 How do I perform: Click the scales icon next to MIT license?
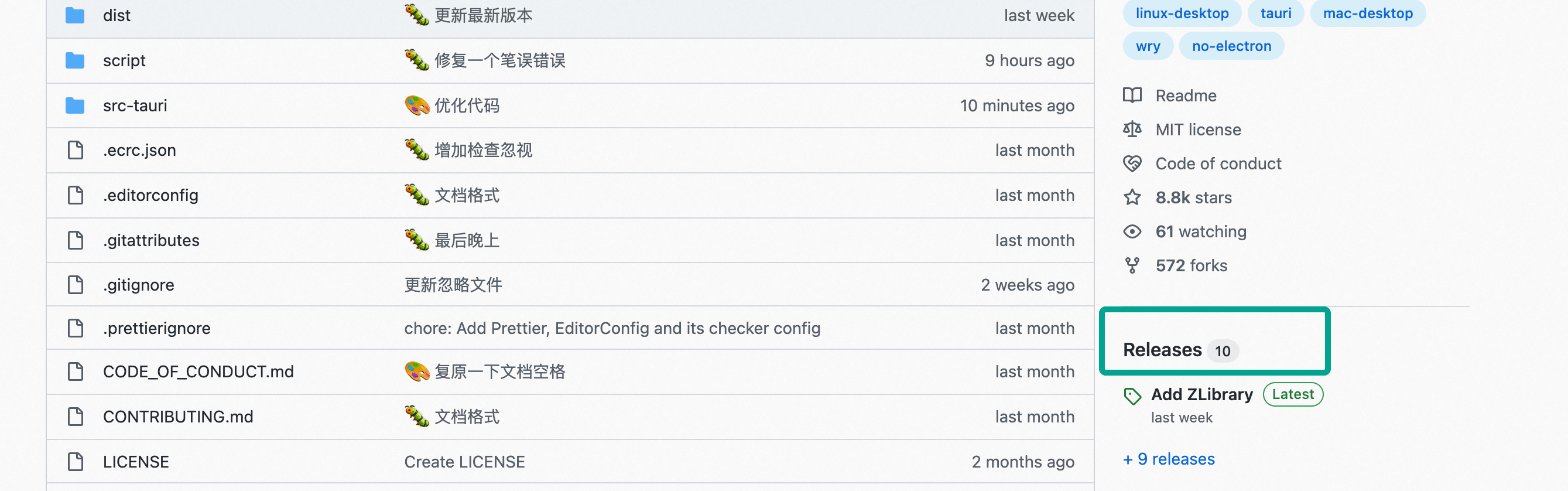click(x=1134, y=129)
